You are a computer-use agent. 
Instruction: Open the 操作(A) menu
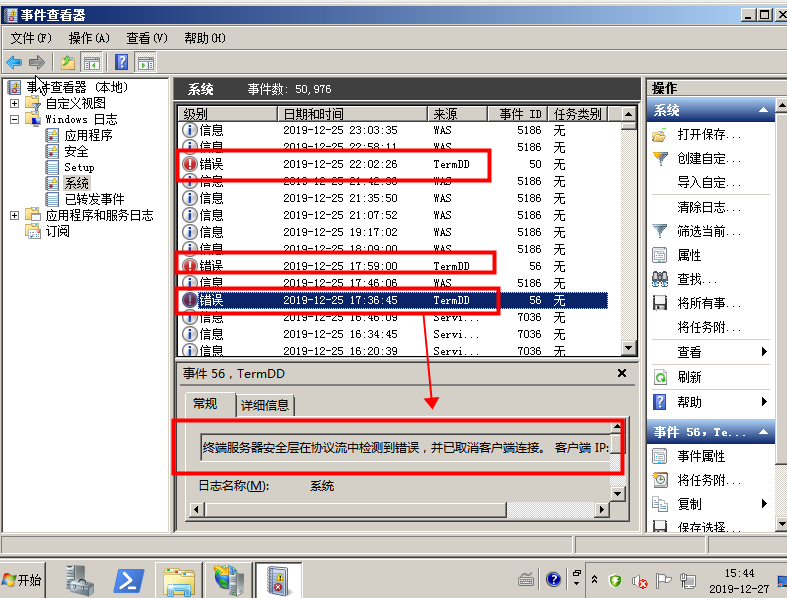point(88,38)
